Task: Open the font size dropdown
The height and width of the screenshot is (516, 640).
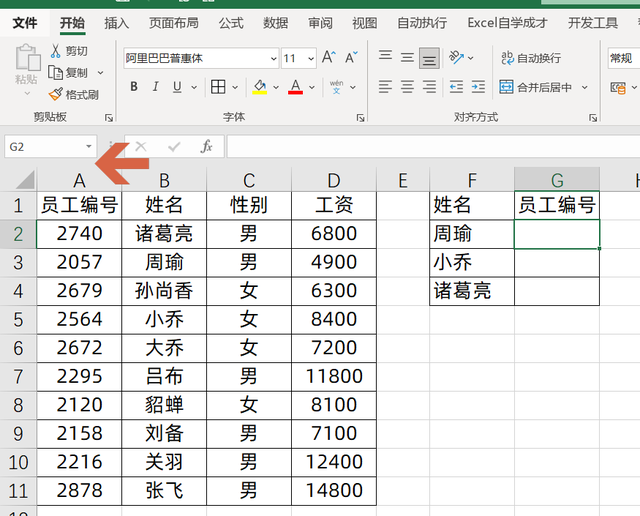Action: [x=311, y=58]
